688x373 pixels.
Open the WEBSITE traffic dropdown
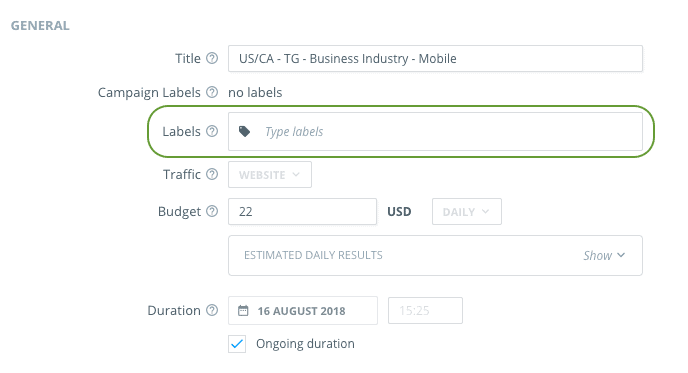270,175
